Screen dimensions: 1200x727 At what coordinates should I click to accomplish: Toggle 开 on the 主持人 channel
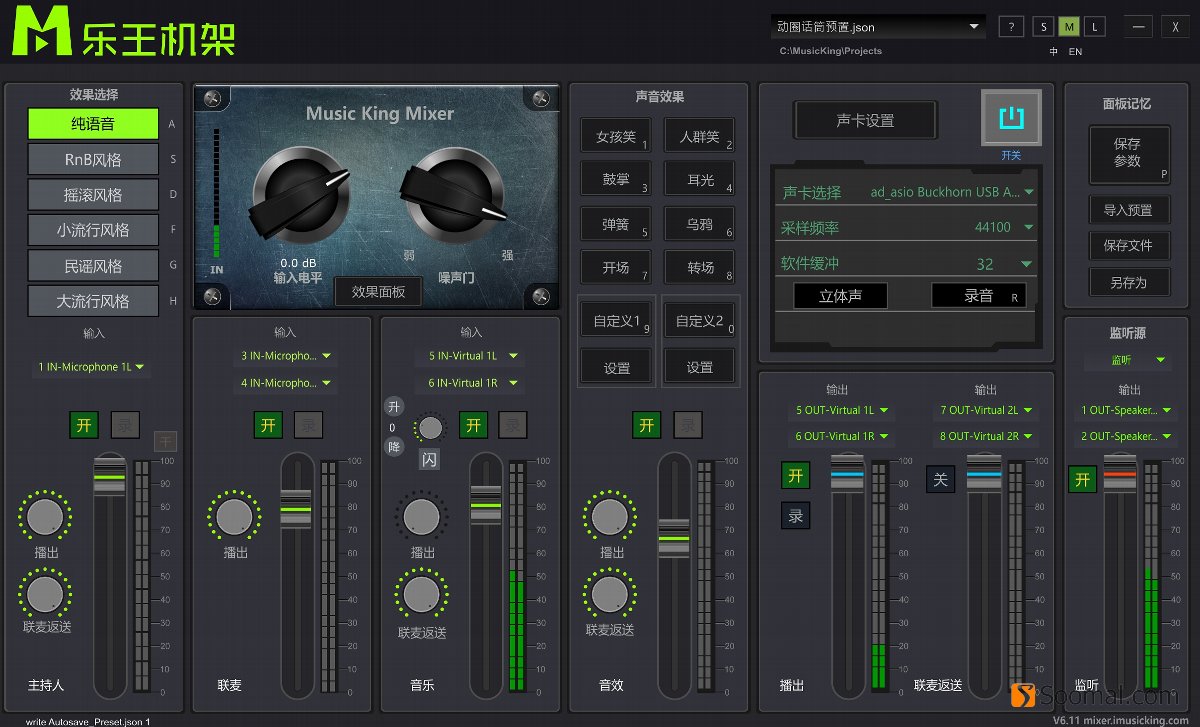pyautogui.click(x=84, y=424)
